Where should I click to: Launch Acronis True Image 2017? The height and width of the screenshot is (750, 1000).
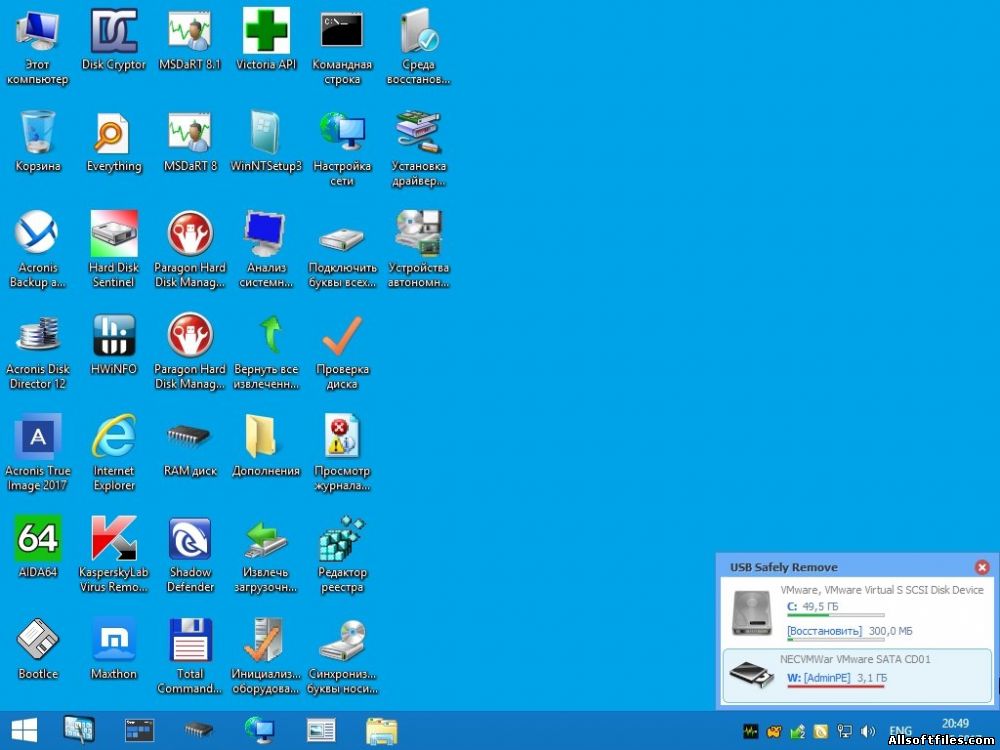coord(38,452)
